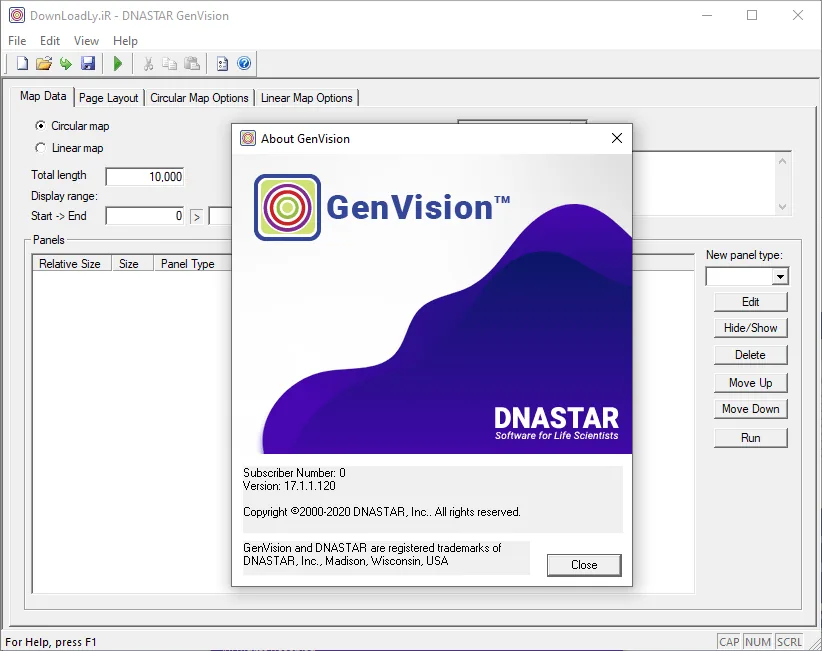This screenshot has height=651, width=822.
Task: Click the Move Up button
Action: (x=751, y=383)
